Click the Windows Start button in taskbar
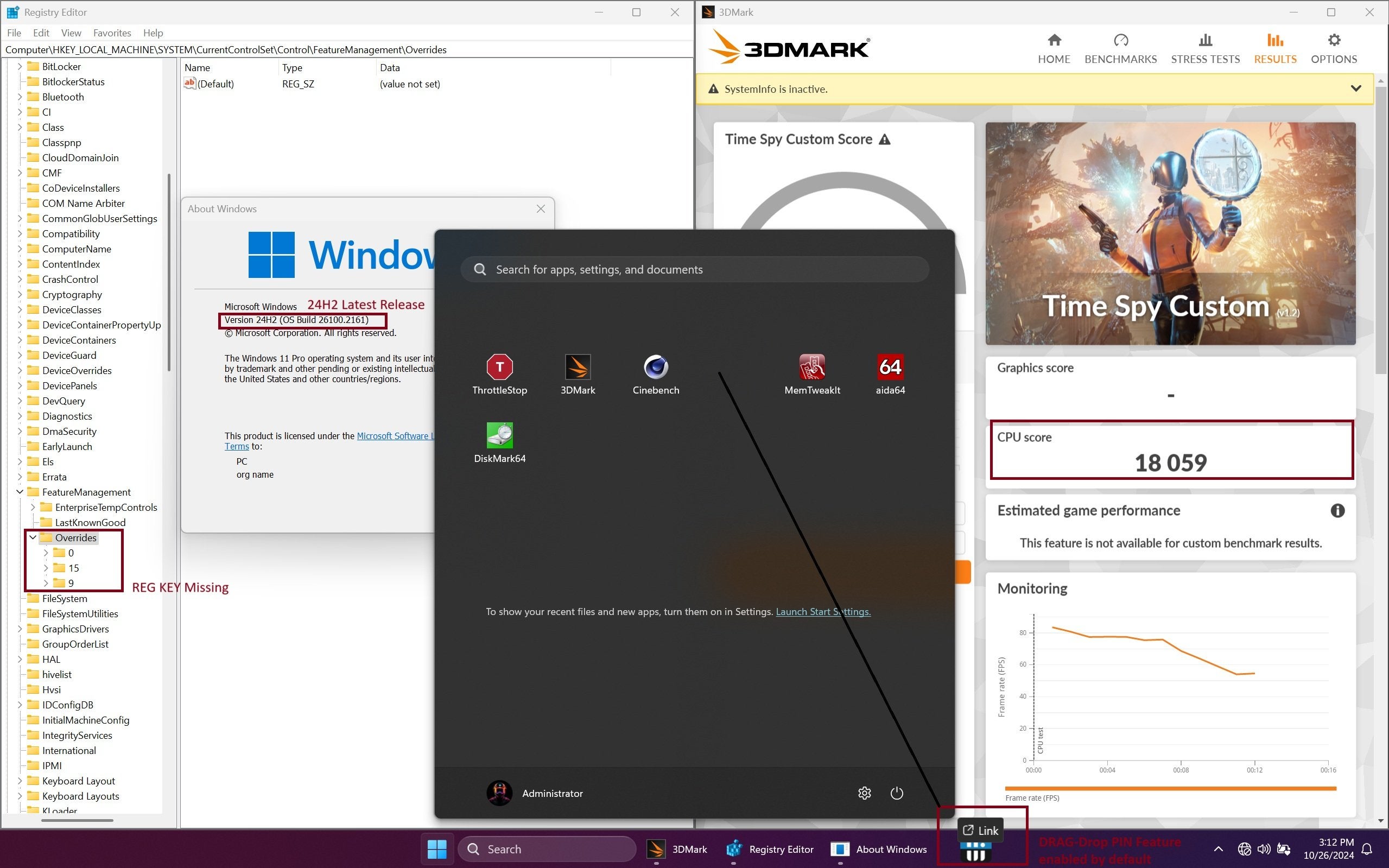Viewport: 1389px width, 868px height. [x=437, y=848]
